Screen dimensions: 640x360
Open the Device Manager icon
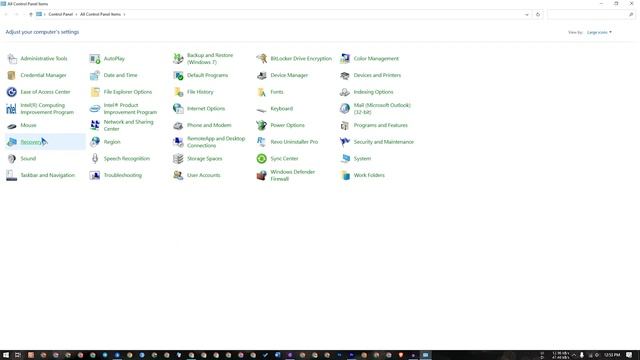pos(262,76)
